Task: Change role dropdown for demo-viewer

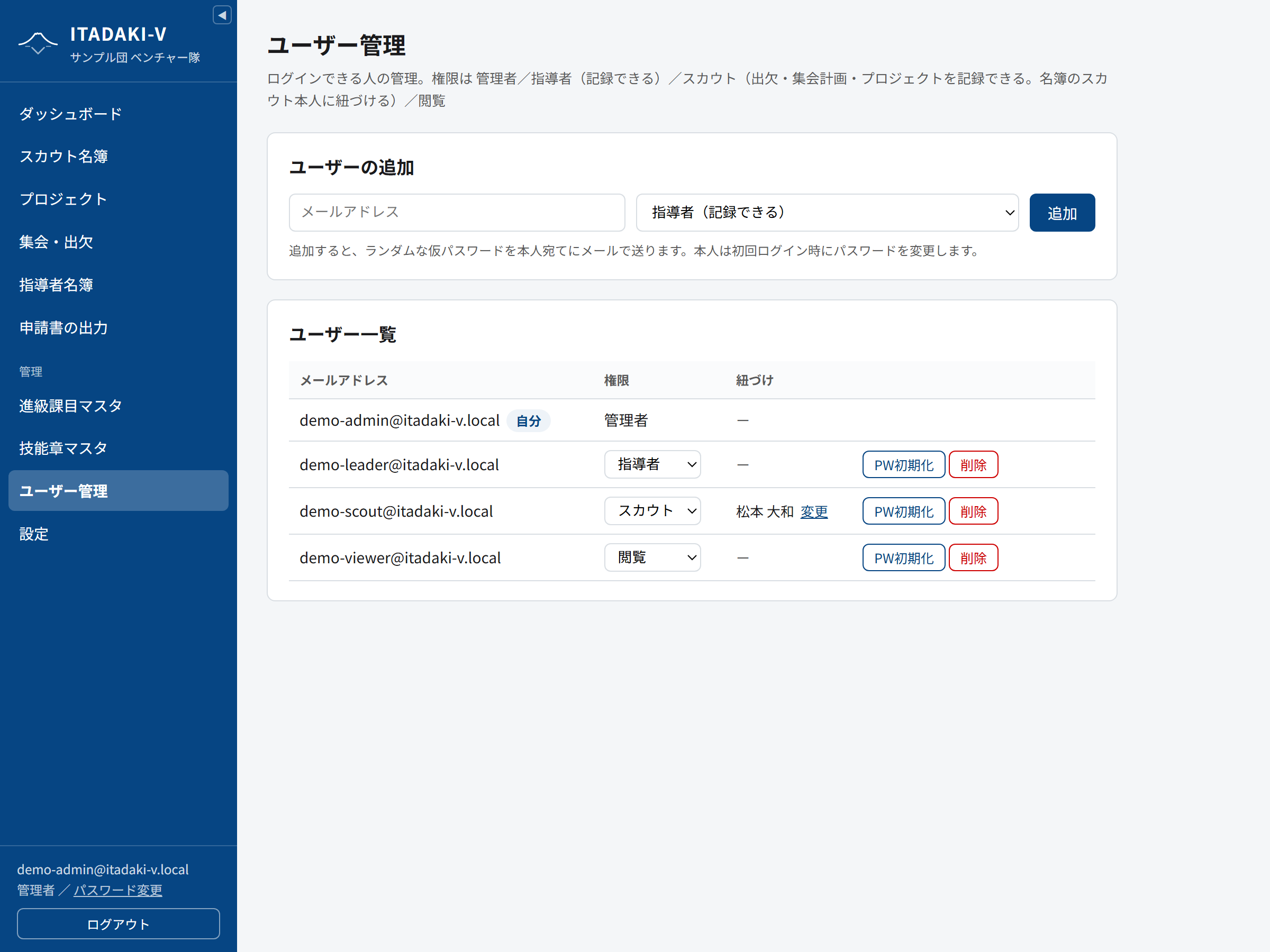Action: click(x=652, y=557)
